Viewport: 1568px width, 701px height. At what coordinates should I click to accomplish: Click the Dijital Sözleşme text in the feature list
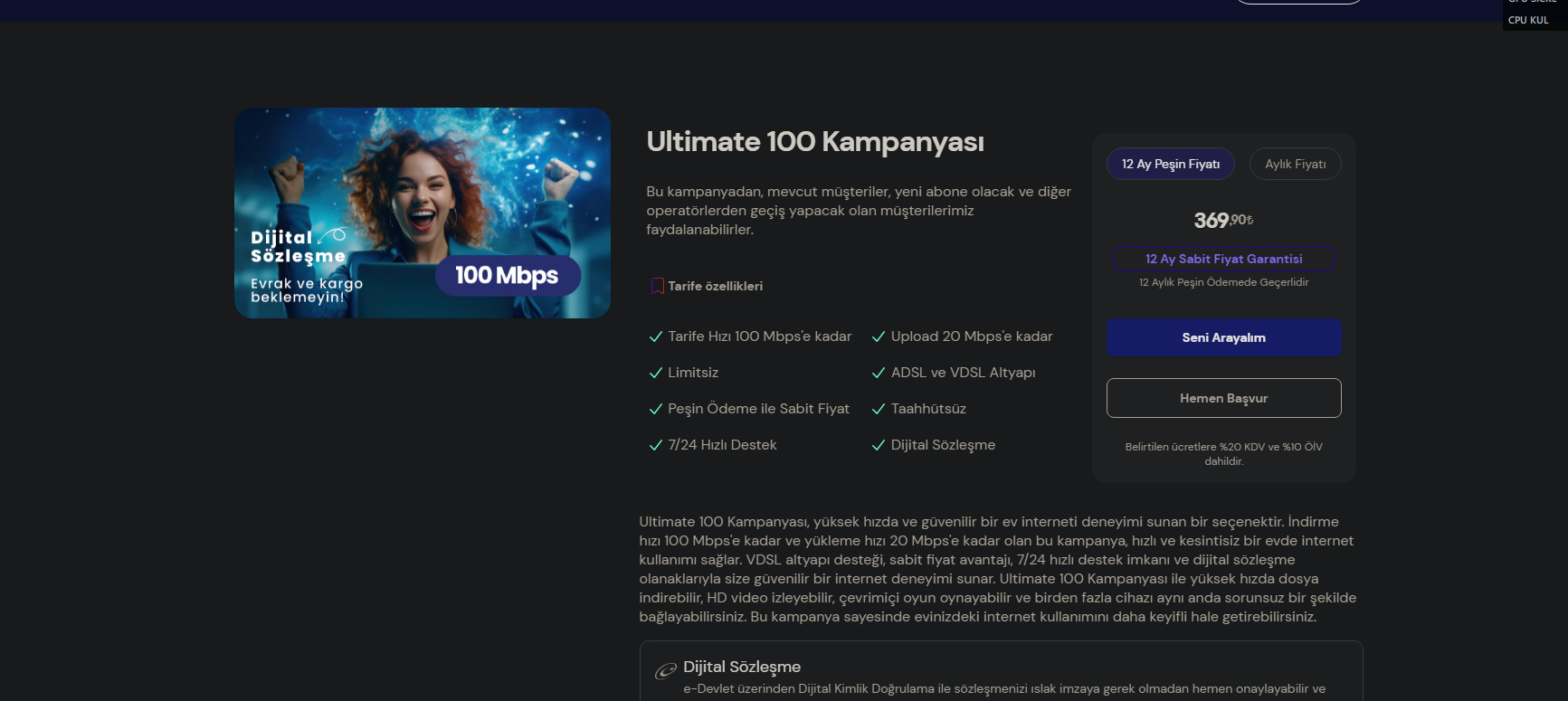943,445
